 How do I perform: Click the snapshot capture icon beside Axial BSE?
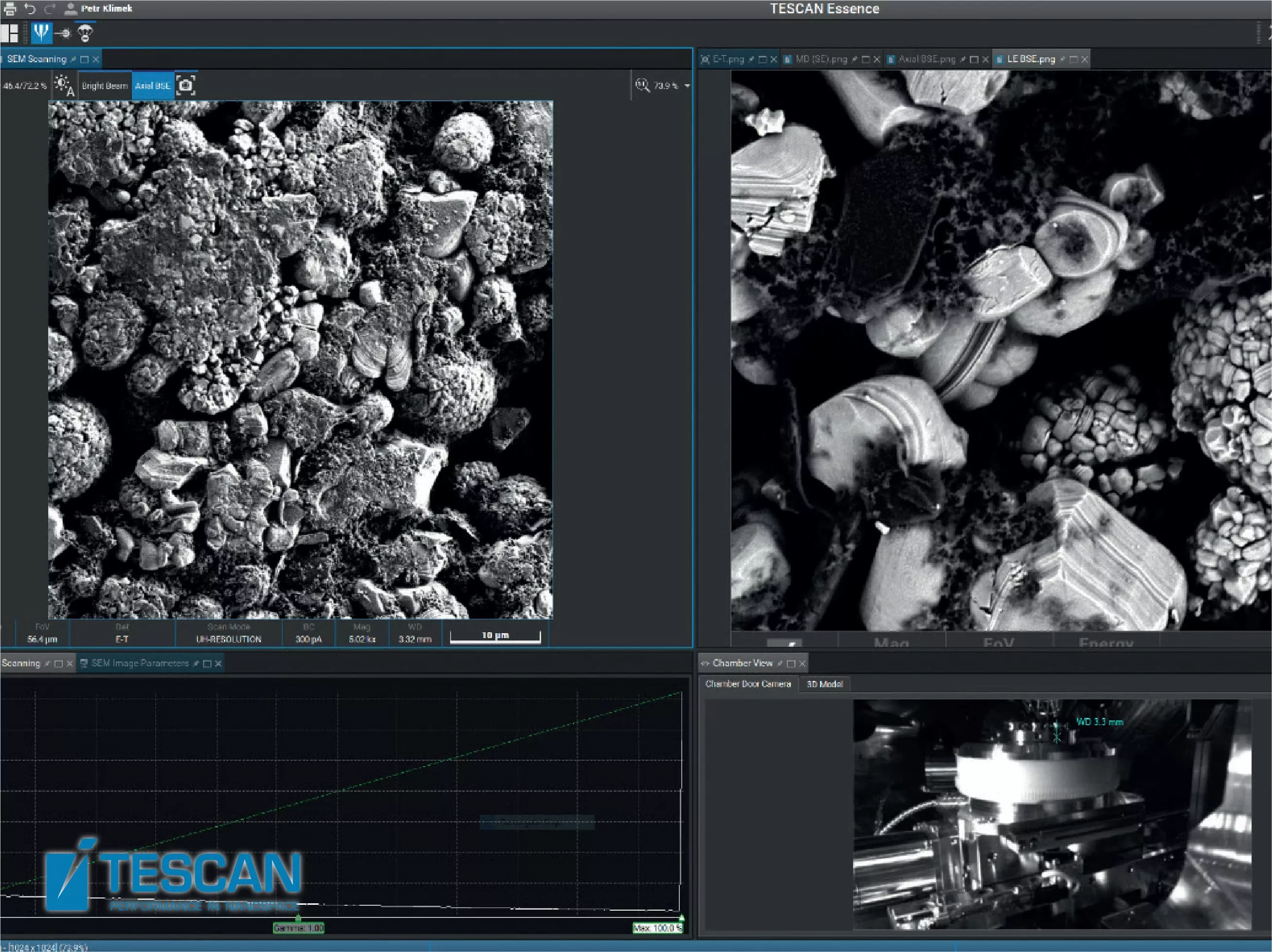[x=186, y=85]
